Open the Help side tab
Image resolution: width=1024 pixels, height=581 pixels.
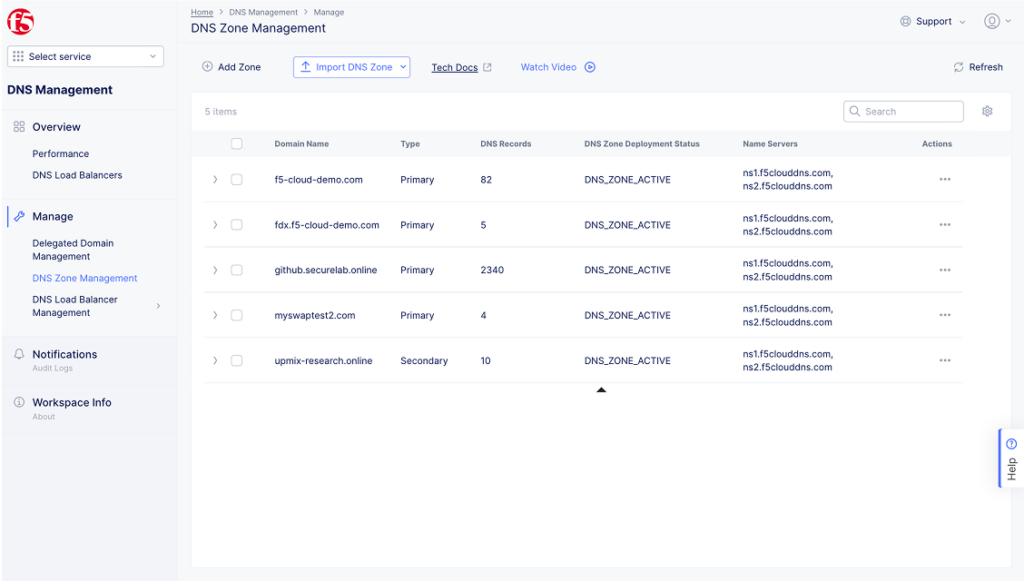pos(1010,458)
